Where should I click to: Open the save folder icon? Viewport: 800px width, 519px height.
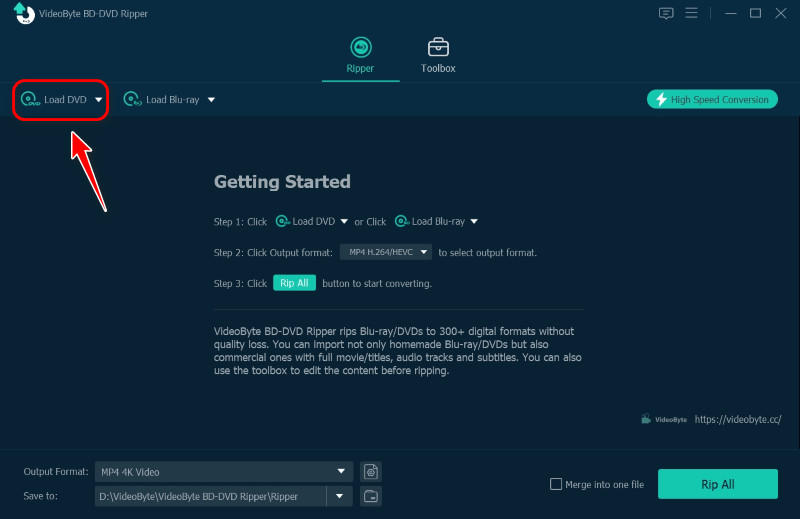click(x=371, y=496)
